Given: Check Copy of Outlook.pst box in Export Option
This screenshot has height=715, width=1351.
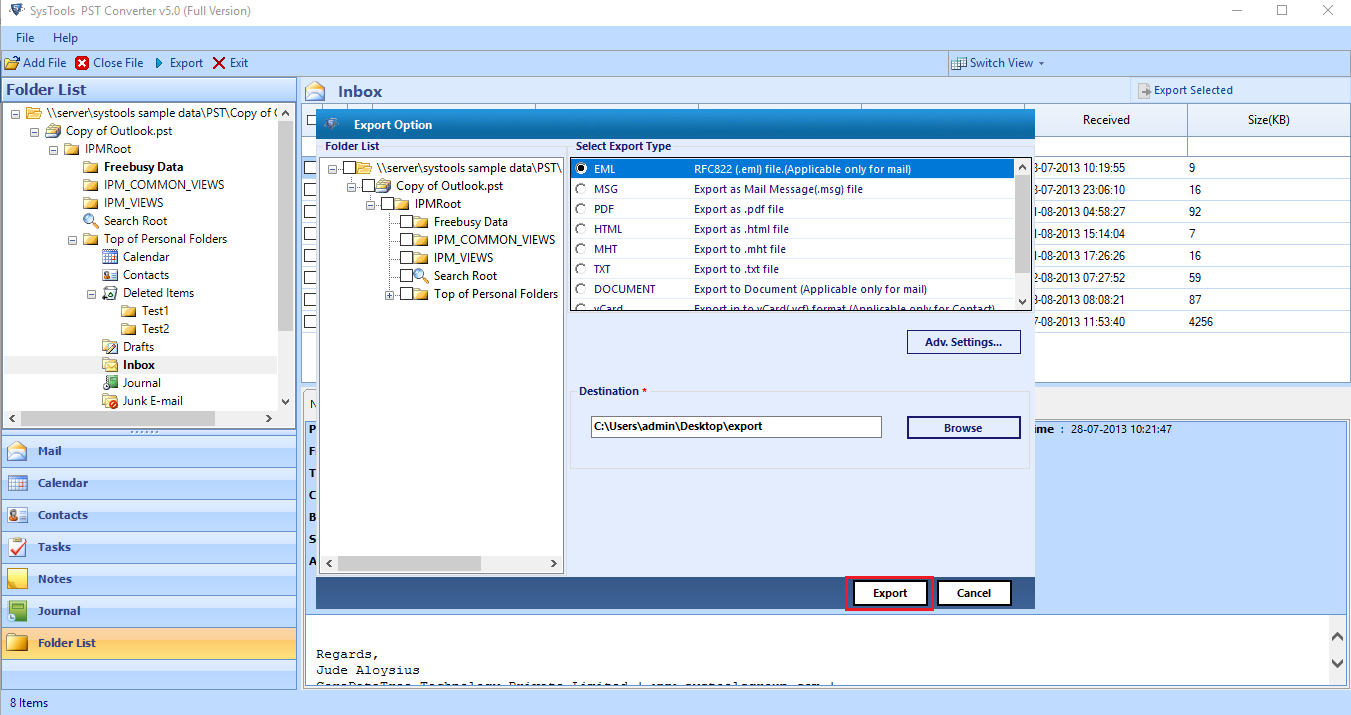Looking at the screenshot, I should point(368,186).
